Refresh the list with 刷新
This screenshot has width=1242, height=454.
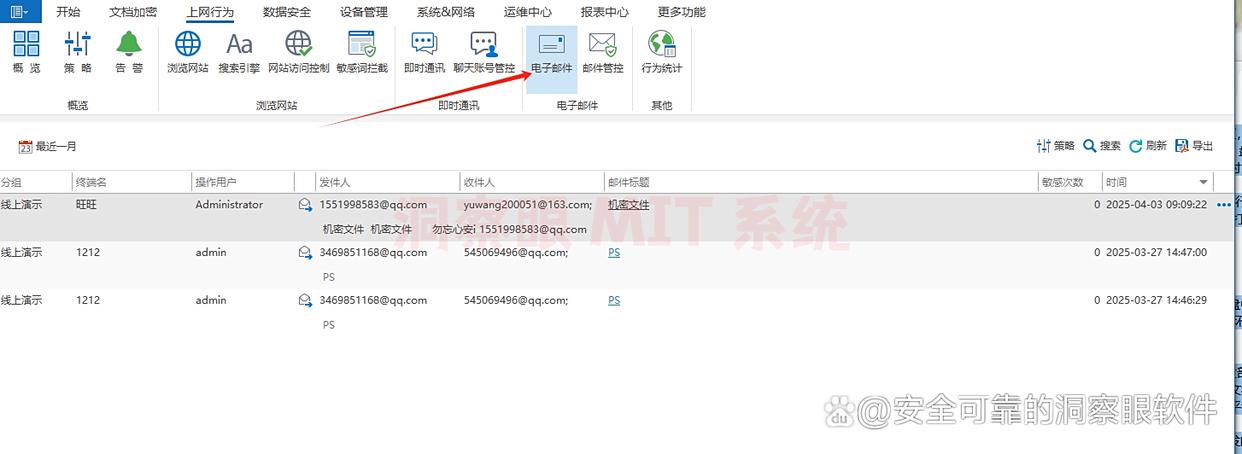1148,146
